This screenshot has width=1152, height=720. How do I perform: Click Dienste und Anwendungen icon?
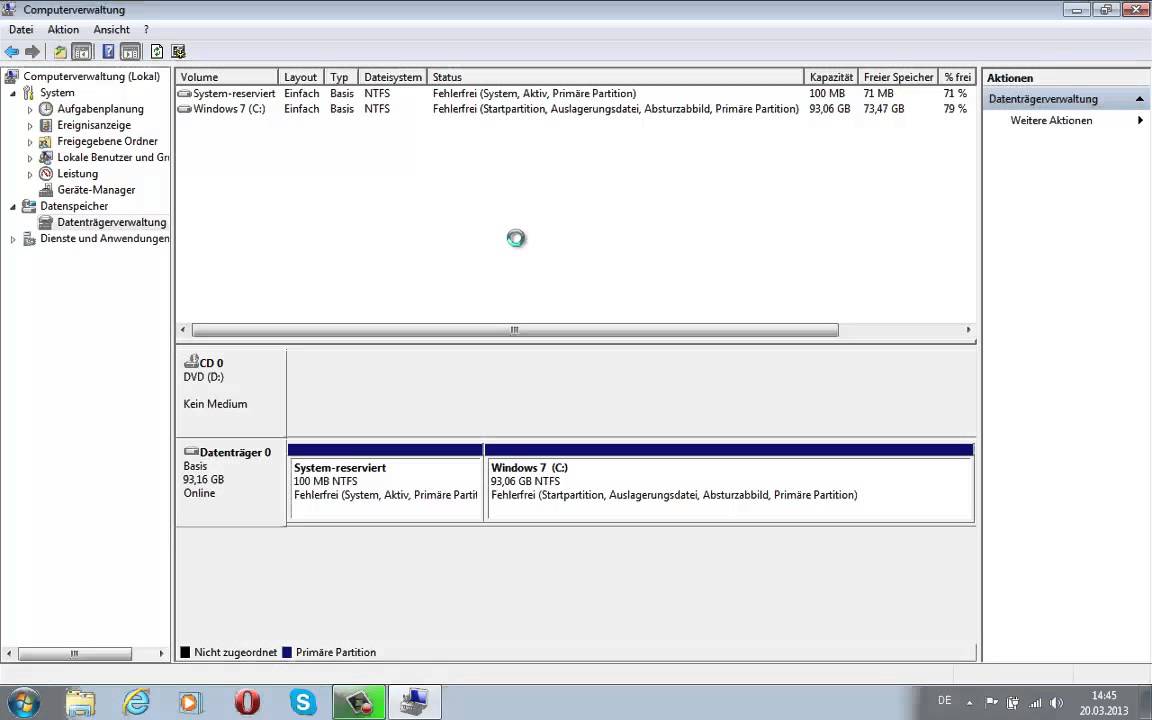[29, 238]
